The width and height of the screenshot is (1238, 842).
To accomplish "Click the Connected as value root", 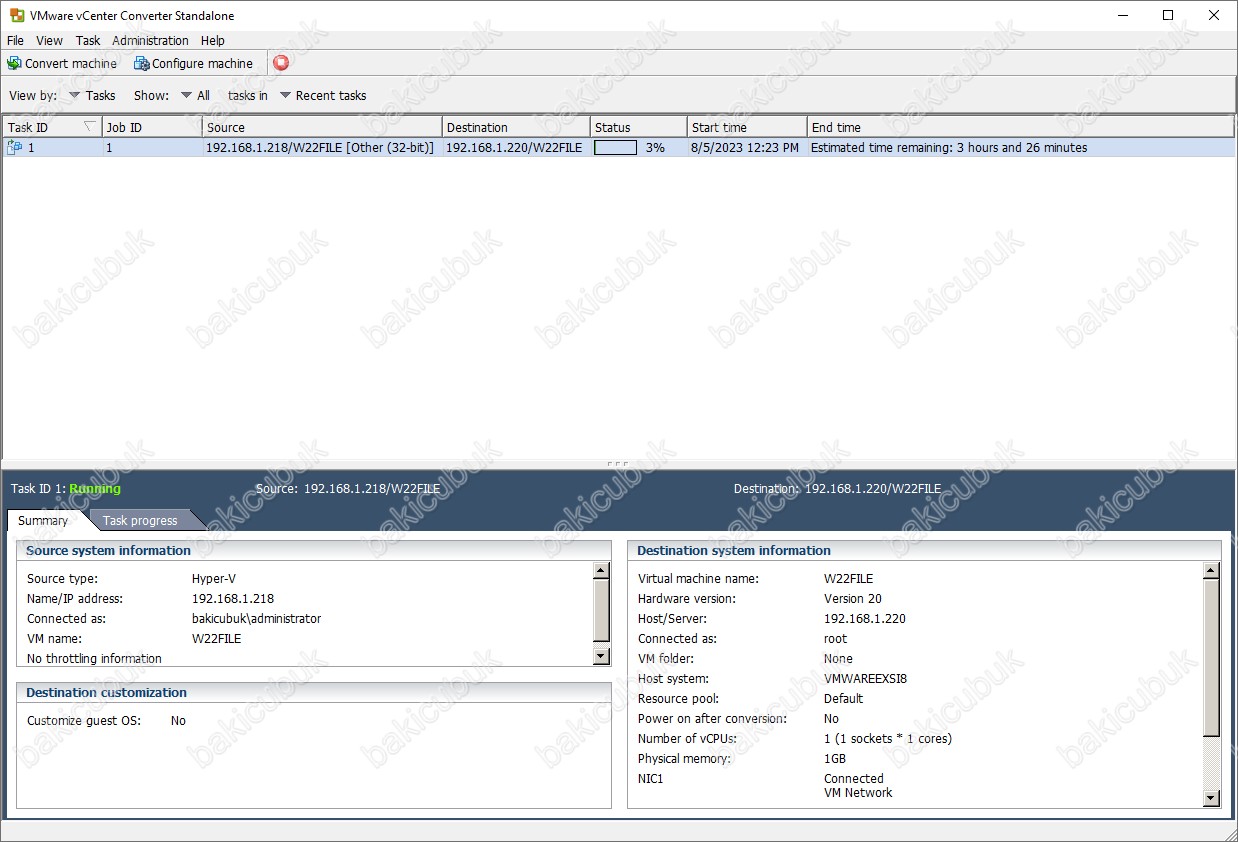I will click(x=835, y=639).
